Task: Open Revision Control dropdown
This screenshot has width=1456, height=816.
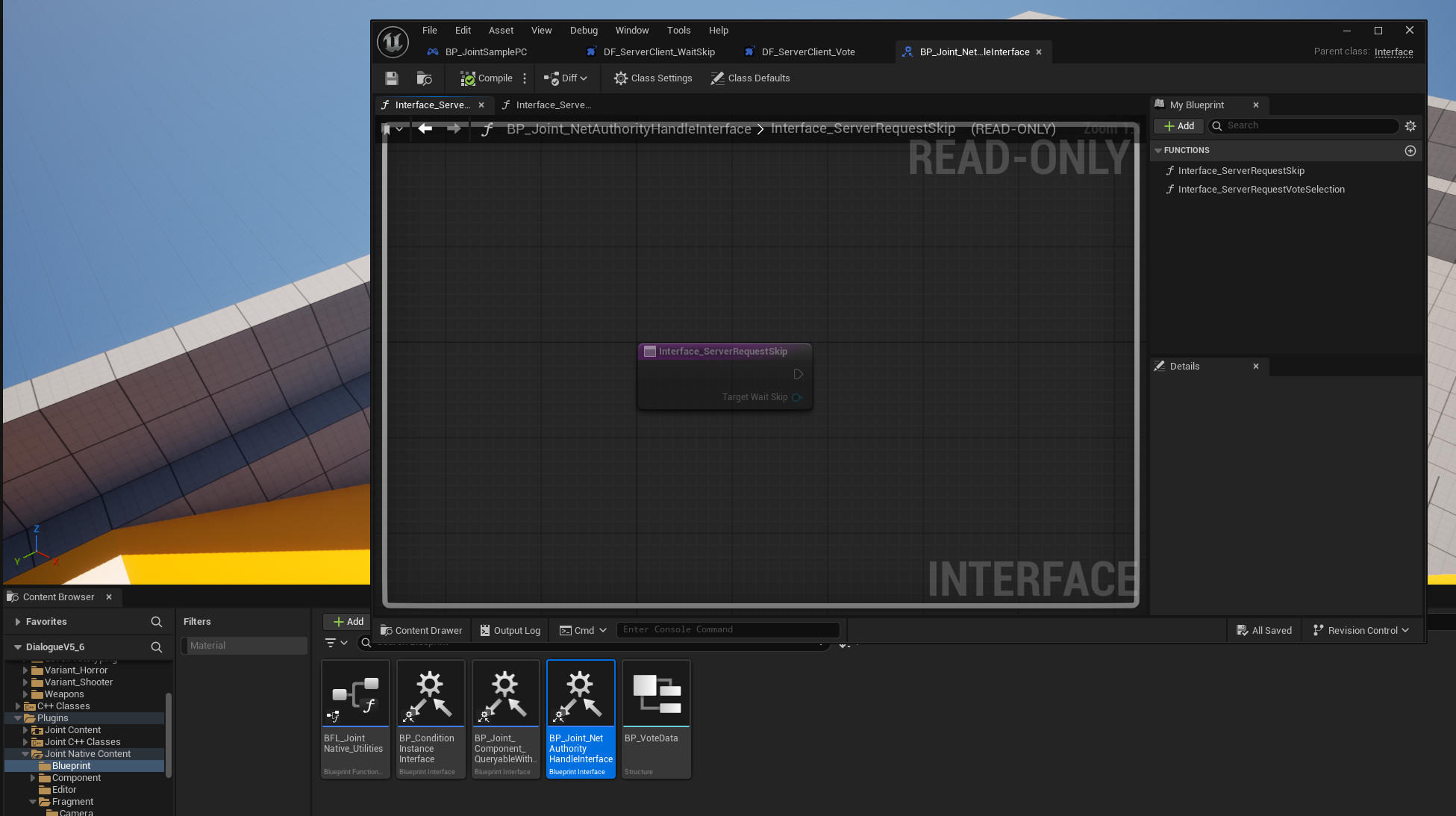Action: 1361,631
